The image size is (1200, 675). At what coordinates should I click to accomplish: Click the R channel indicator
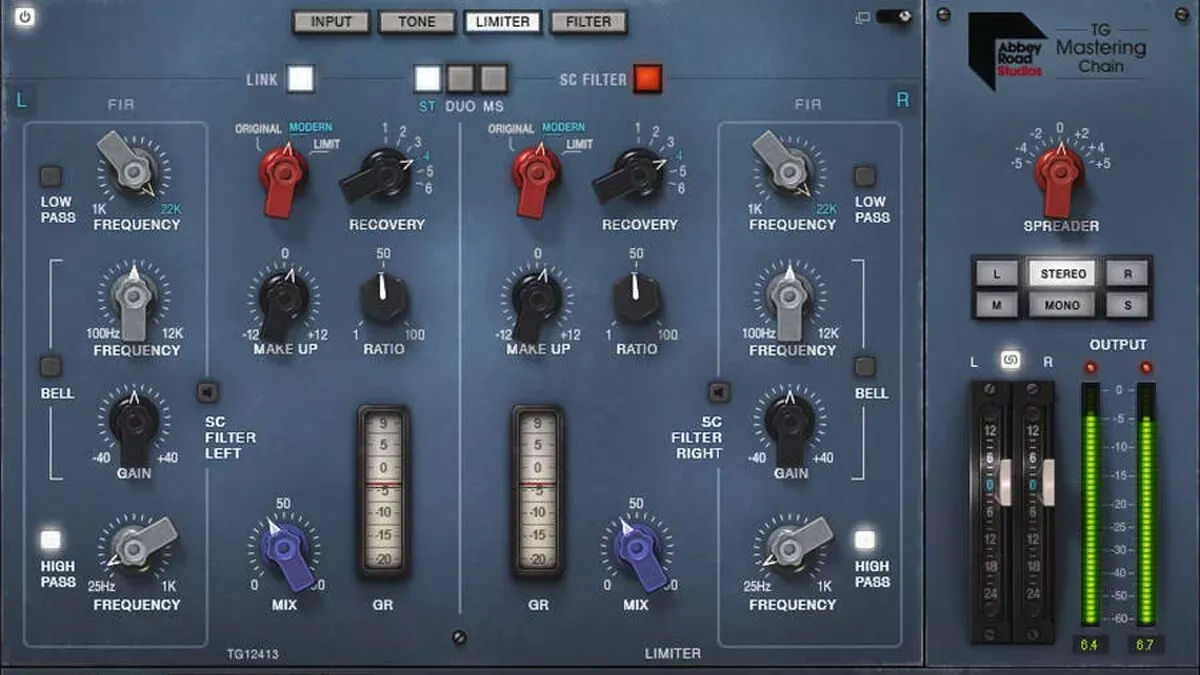tap(902, 100)
